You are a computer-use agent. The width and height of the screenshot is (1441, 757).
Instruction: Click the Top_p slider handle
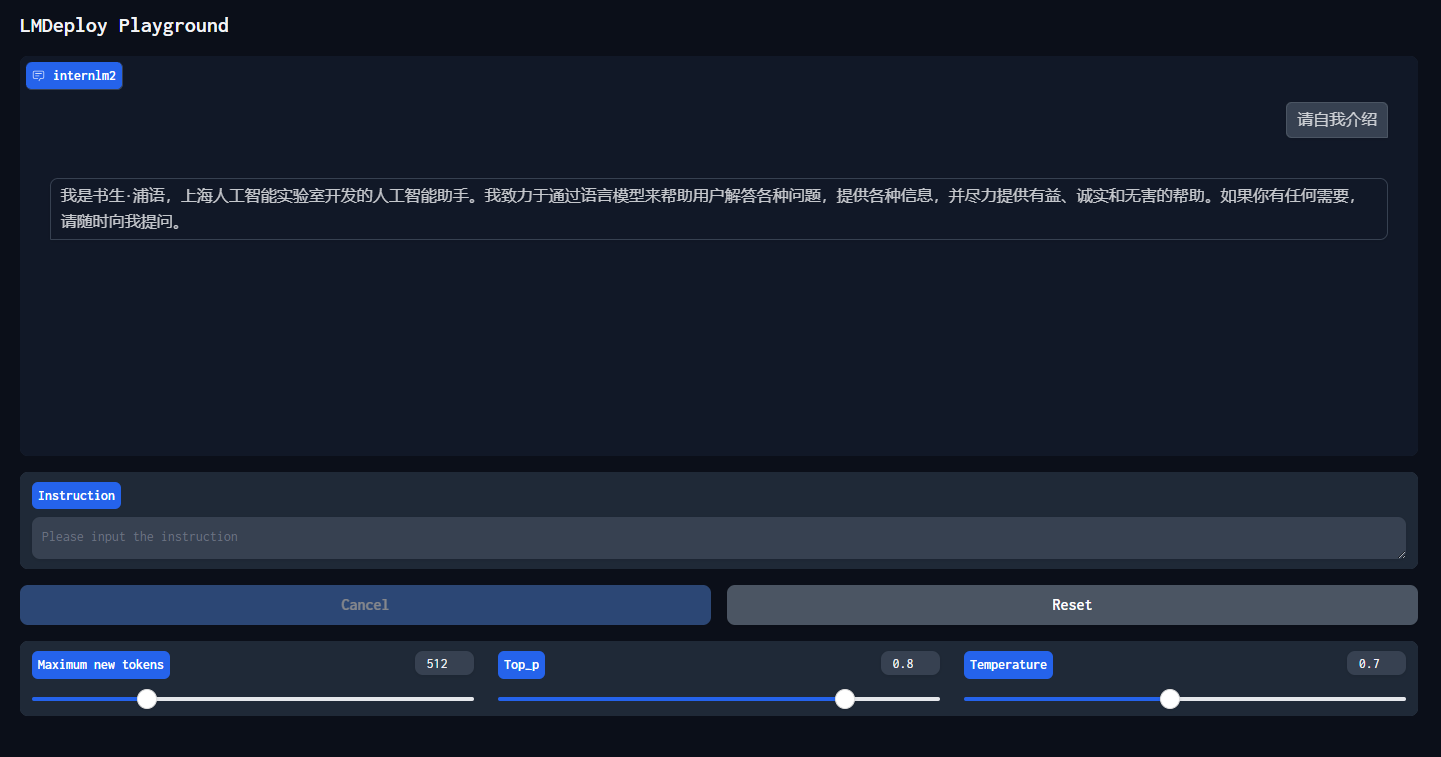click(845, 699)
